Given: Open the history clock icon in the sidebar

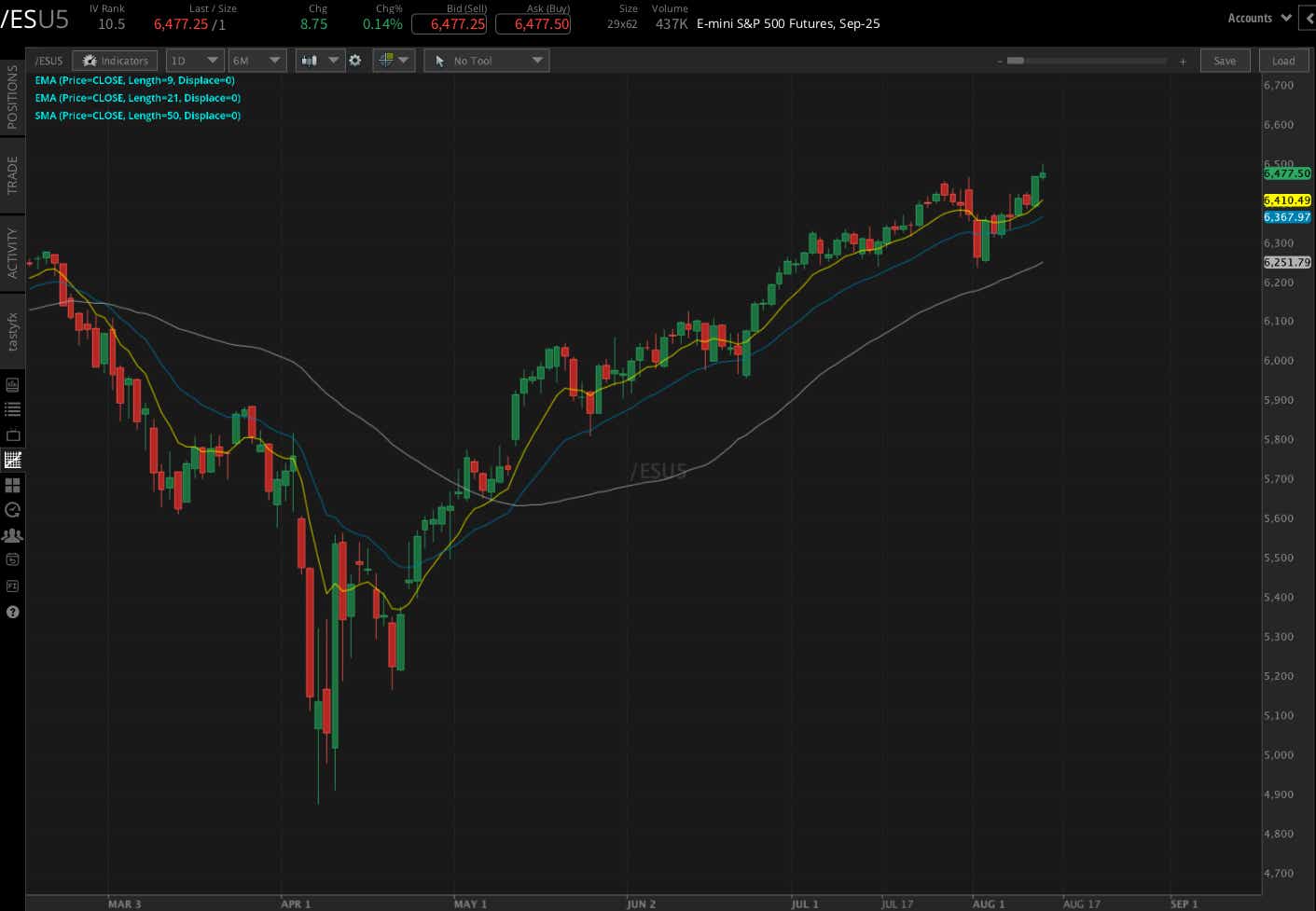Looking at the screenshot, I should pyautogui.click(x=12, y=509).
